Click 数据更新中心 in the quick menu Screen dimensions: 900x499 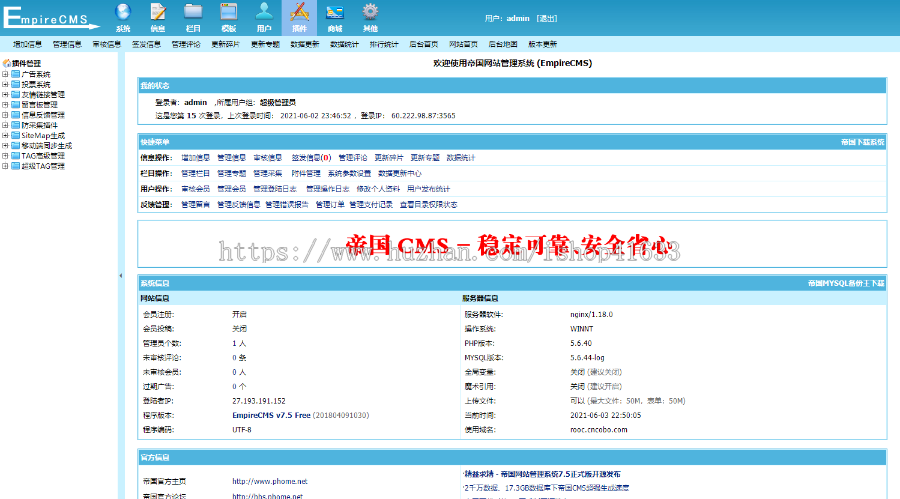(399, 173)
